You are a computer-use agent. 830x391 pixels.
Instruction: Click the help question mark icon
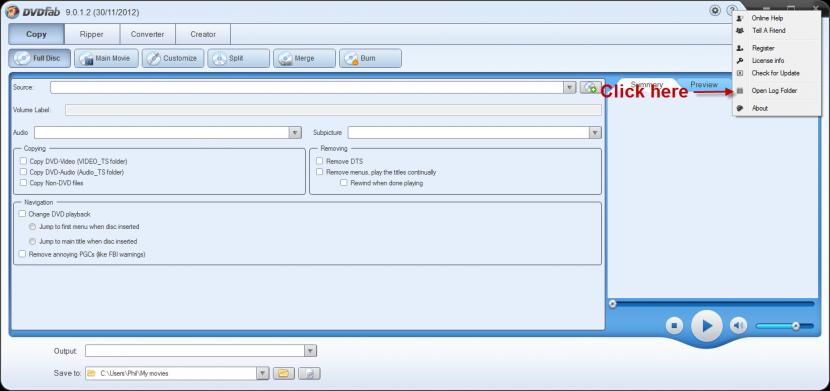[732, 11]
